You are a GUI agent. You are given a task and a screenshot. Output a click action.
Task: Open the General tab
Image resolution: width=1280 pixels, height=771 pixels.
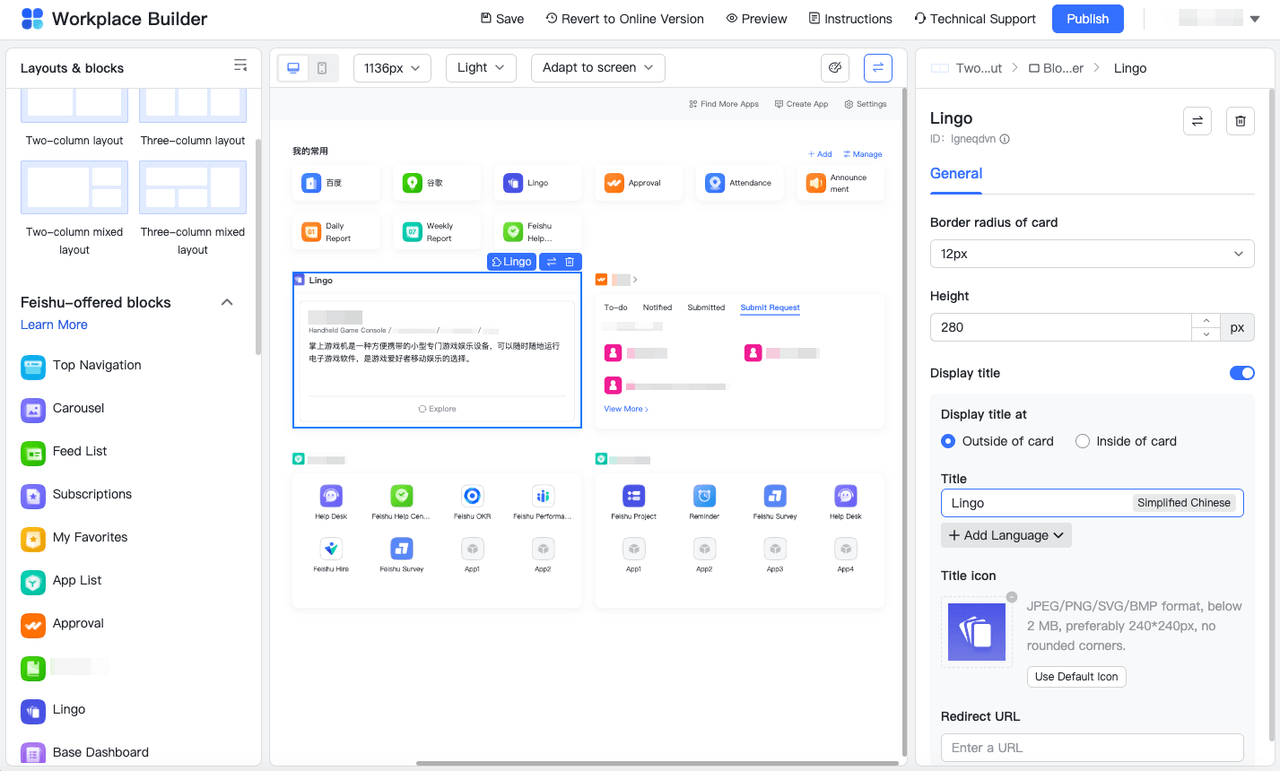pos(956,174)
